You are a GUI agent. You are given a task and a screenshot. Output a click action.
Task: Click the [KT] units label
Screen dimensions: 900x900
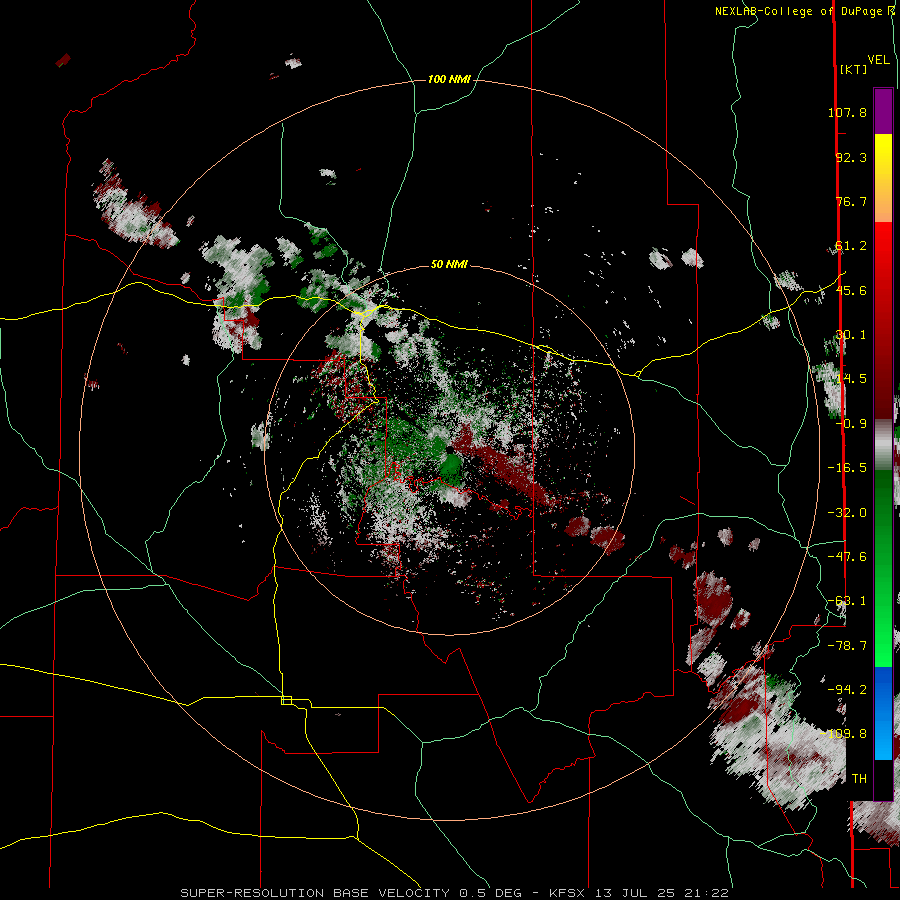coord(854,69)
